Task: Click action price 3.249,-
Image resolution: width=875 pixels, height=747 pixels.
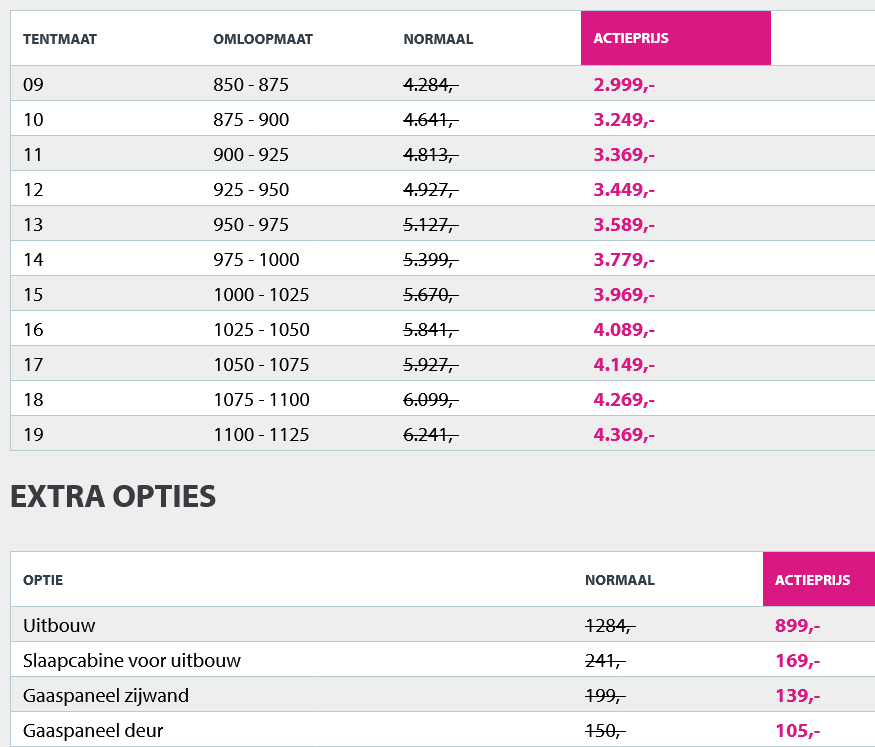Action: pyautogui.click(x=624, y=120)
